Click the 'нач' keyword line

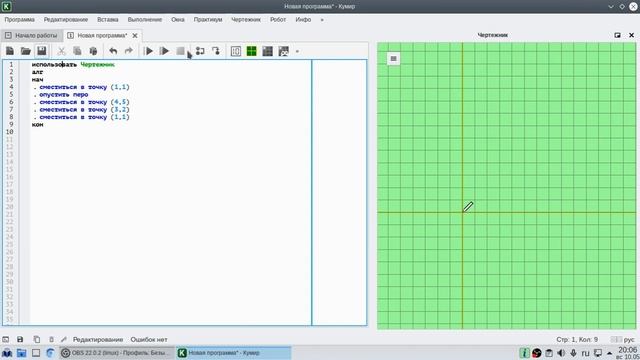[x=38, y=79]
